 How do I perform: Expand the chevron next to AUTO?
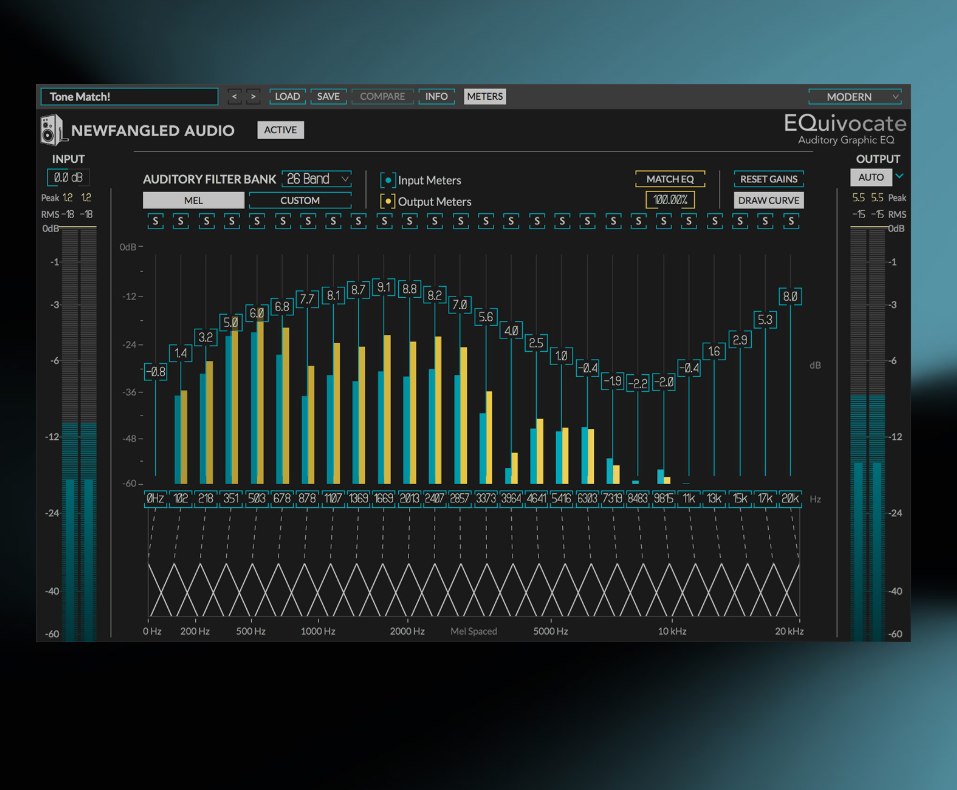900,176
